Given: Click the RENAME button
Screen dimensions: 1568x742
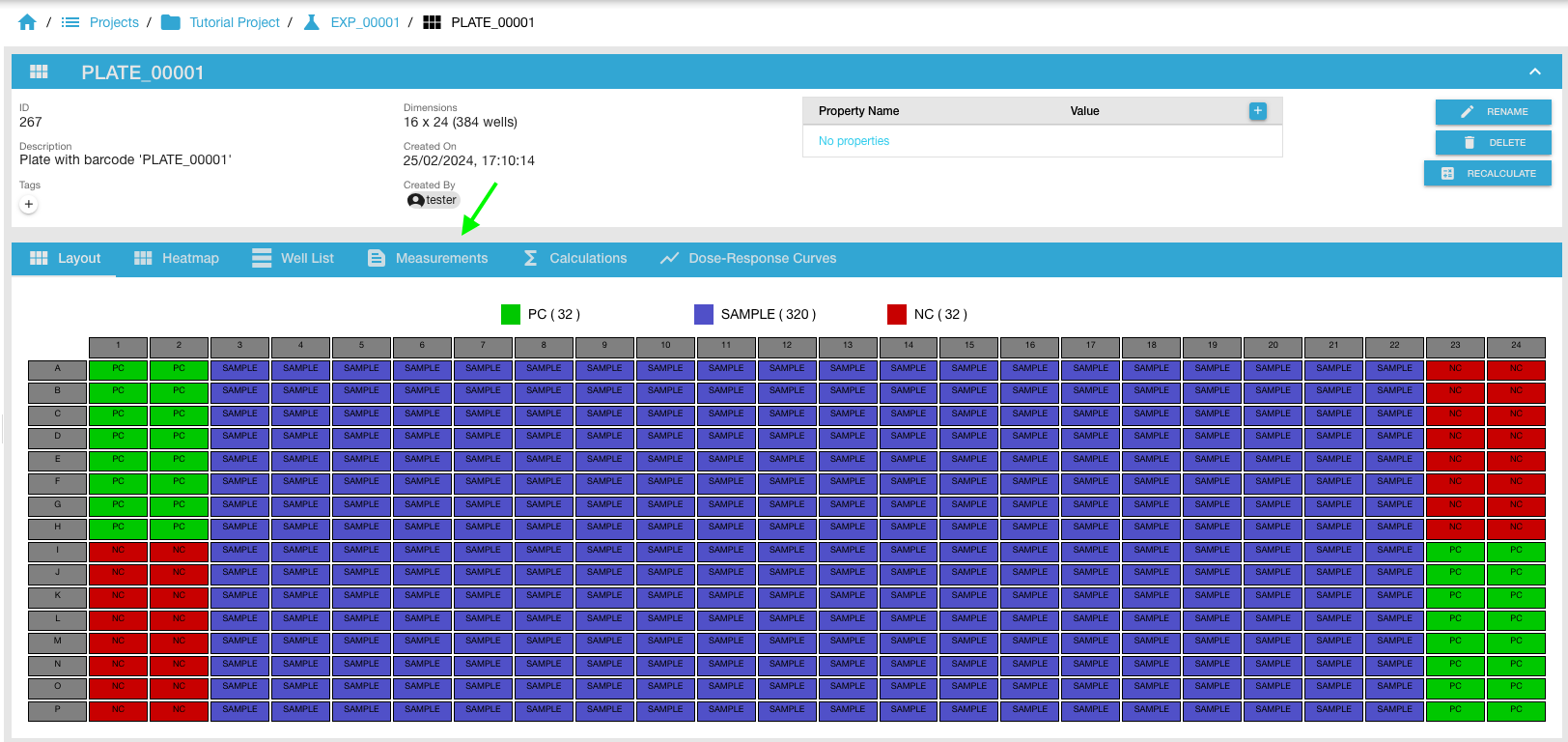Looking at the screenshot, I should tap(1493, 112).
